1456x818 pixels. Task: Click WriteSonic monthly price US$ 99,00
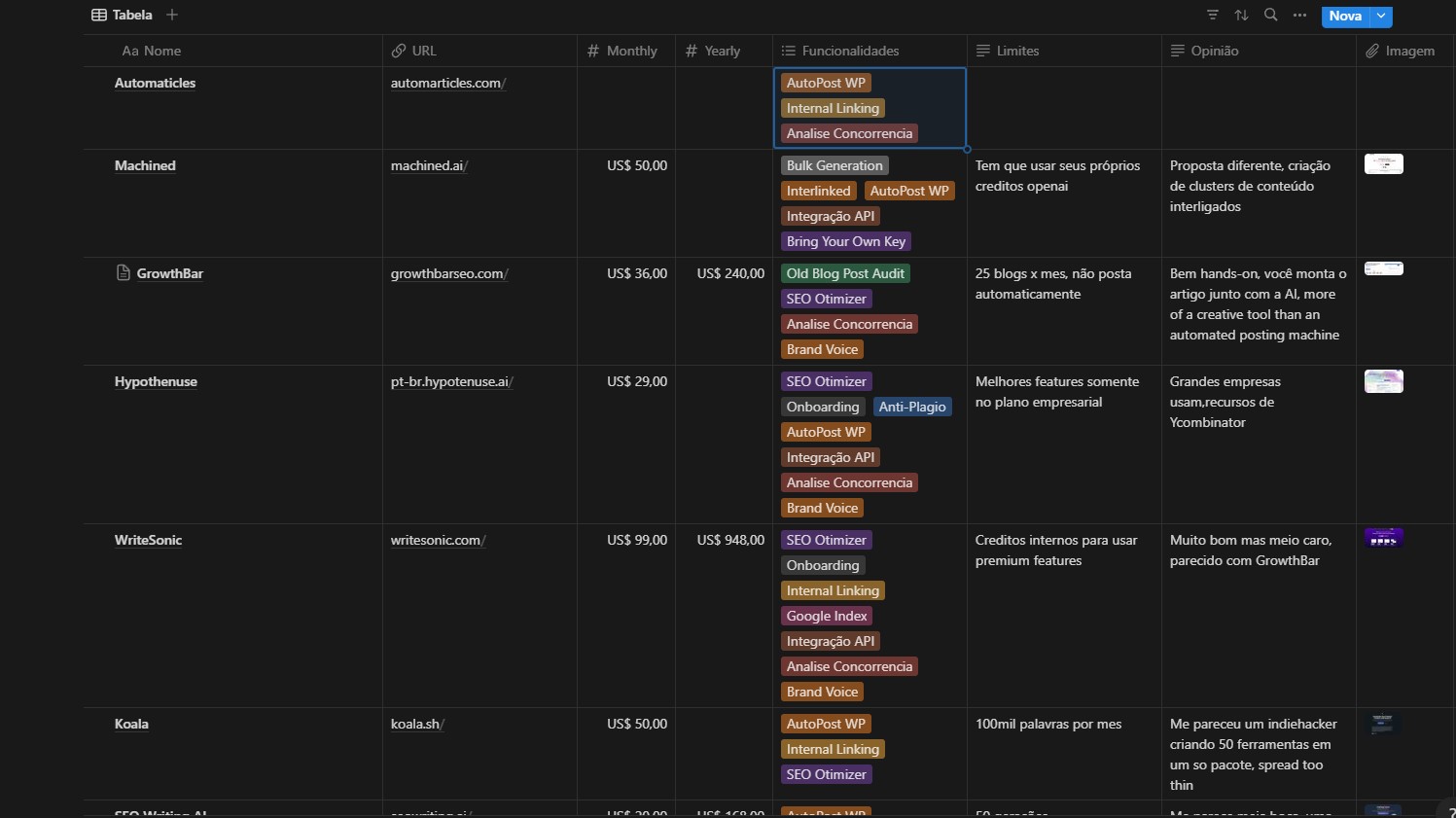pos(637,541)
